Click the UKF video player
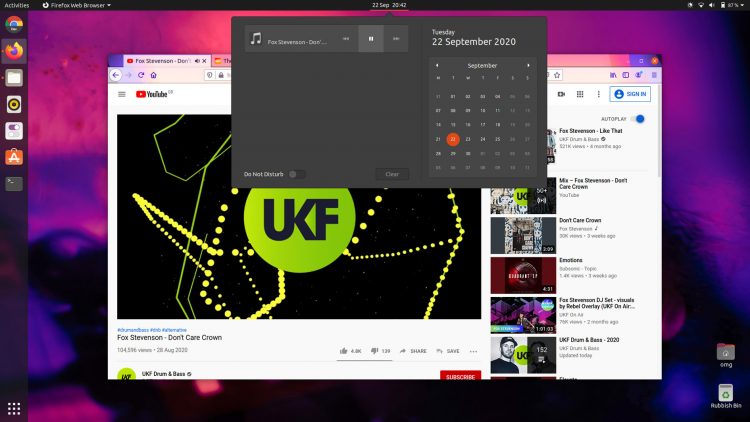Viewport: 750px width, 422px height. click(x=299, y=217)
